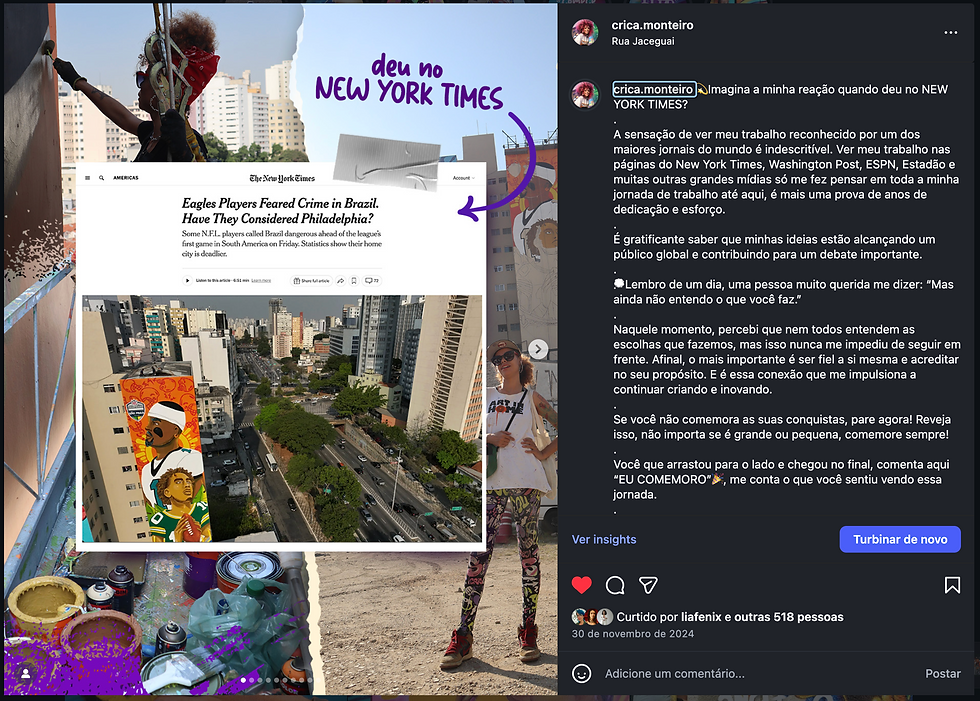
Task: Select first carousel indicator dot
Action: (x=244, y=680)
